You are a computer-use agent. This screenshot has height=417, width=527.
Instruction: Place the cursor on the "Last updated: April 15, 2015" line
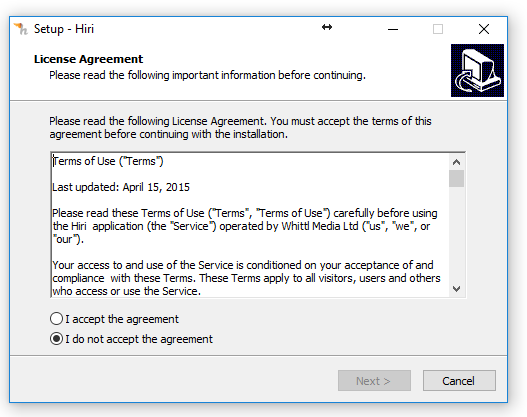121,187
